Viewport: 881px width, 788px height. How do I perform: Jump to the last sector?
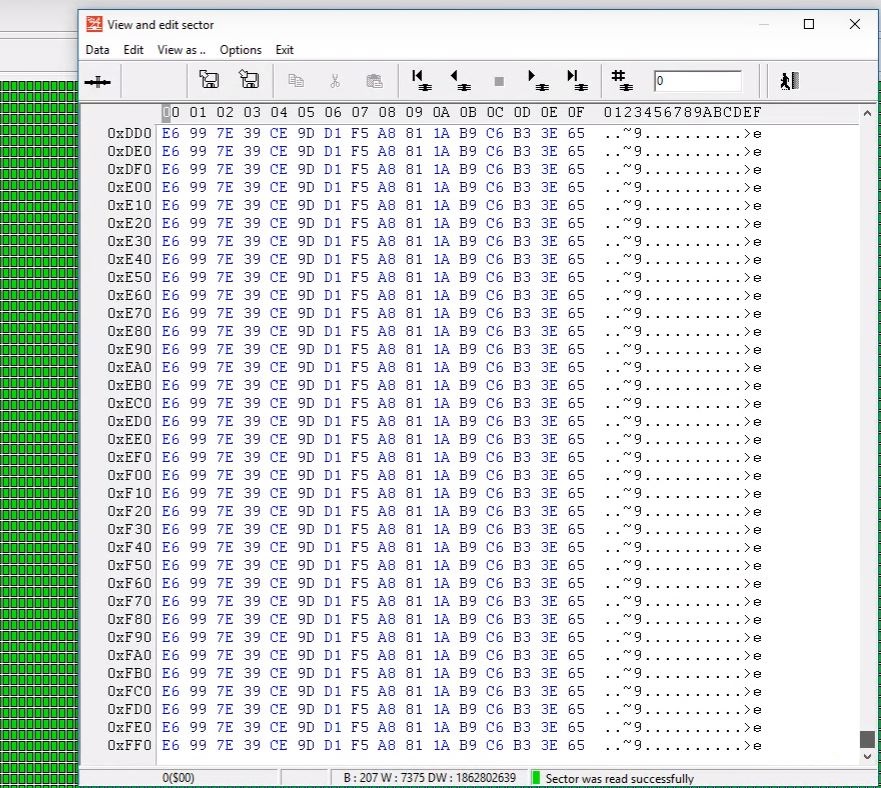(575, 80)
